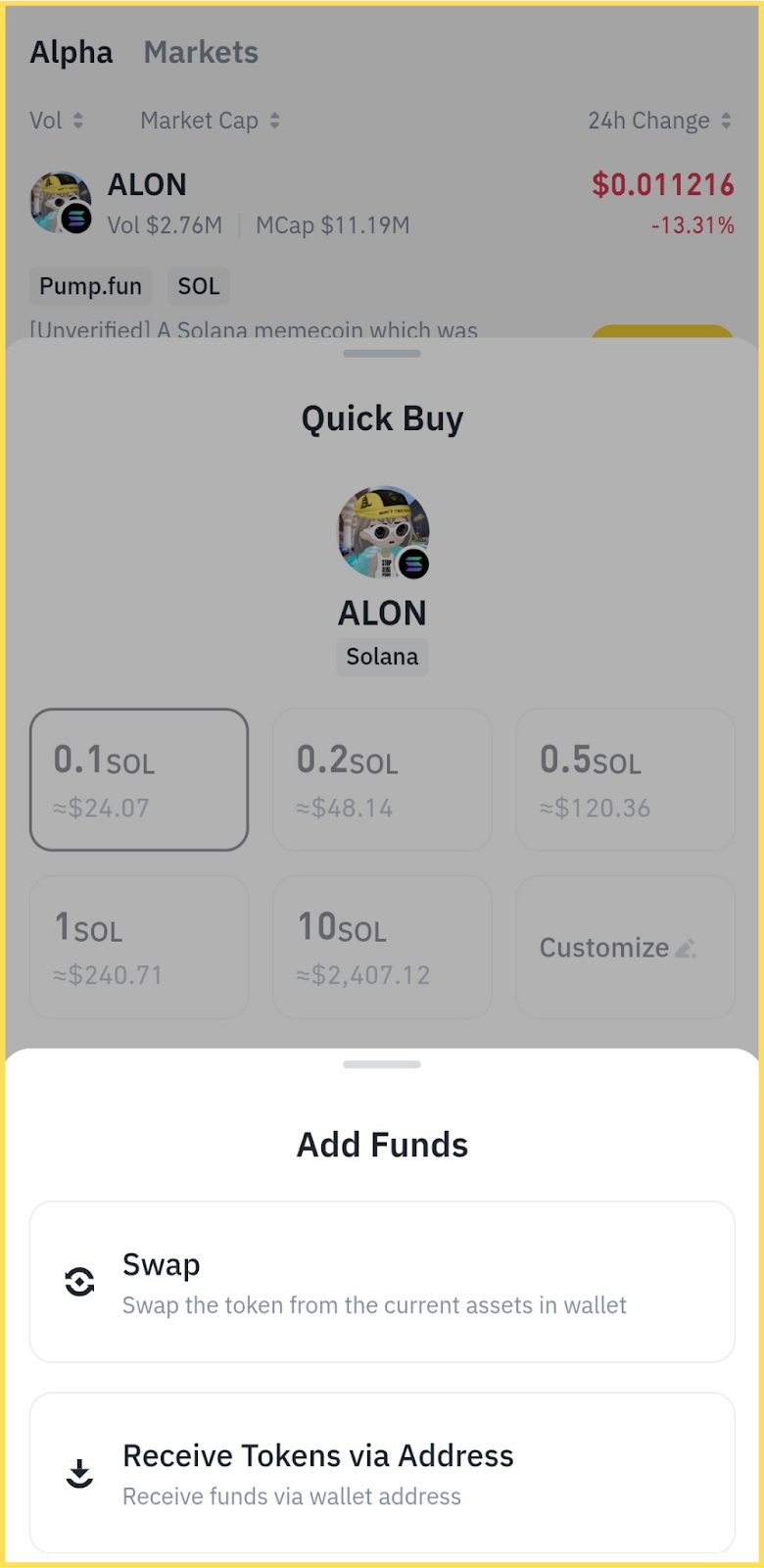Click the ALON token avatar in the list
Screen dimensions: 764x1568
click(x=60, y=203)
